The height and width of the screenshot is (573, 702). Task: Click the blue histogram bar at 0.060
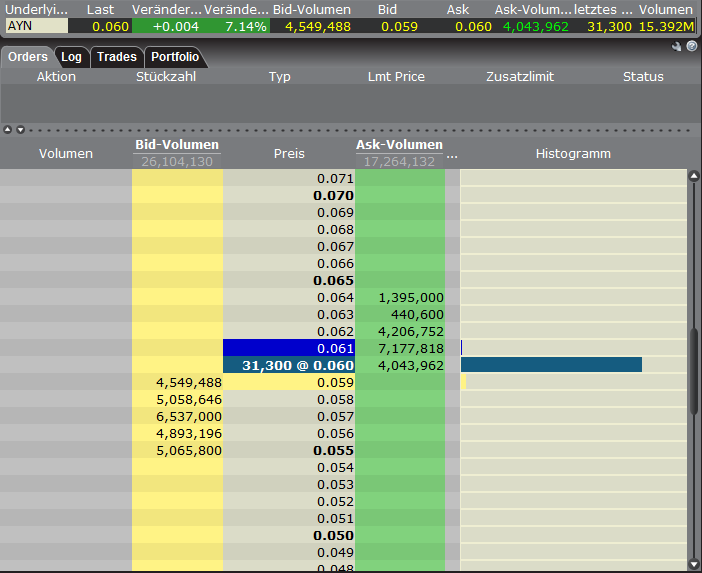551,365
